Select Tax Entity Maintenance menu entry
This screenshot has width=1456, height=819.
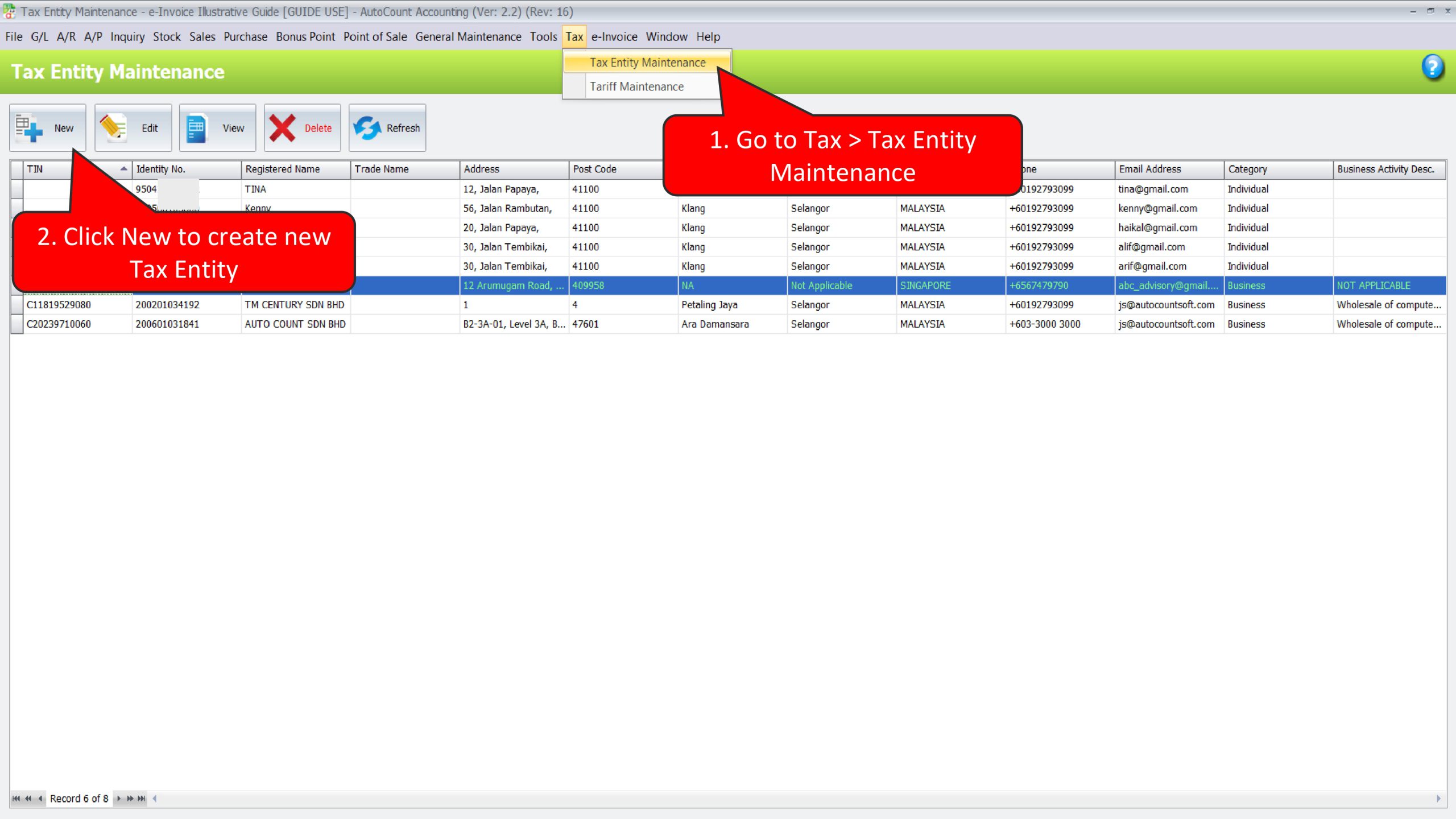647,63
